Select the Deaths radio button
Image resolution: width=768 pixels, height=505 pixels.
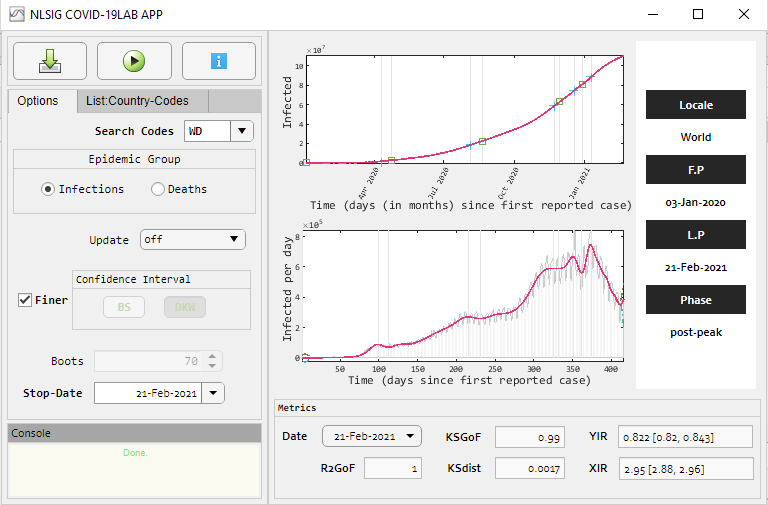[x=157, y=189]
